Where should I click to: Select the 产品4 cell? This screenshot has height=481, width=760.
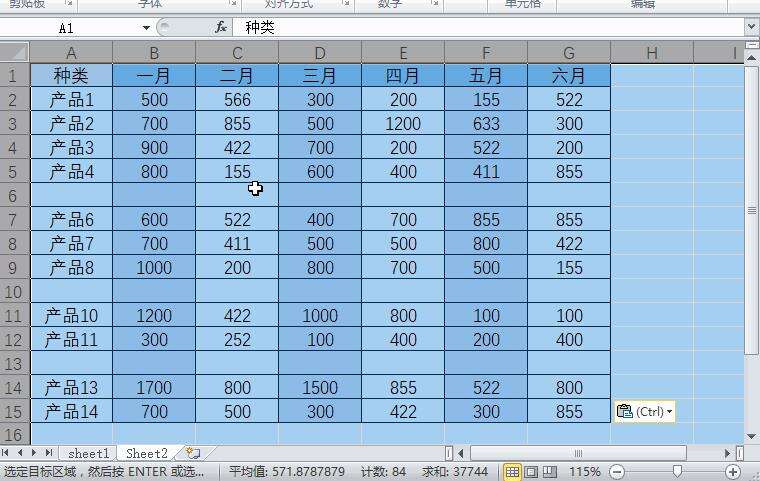click(x=71, y=172)
